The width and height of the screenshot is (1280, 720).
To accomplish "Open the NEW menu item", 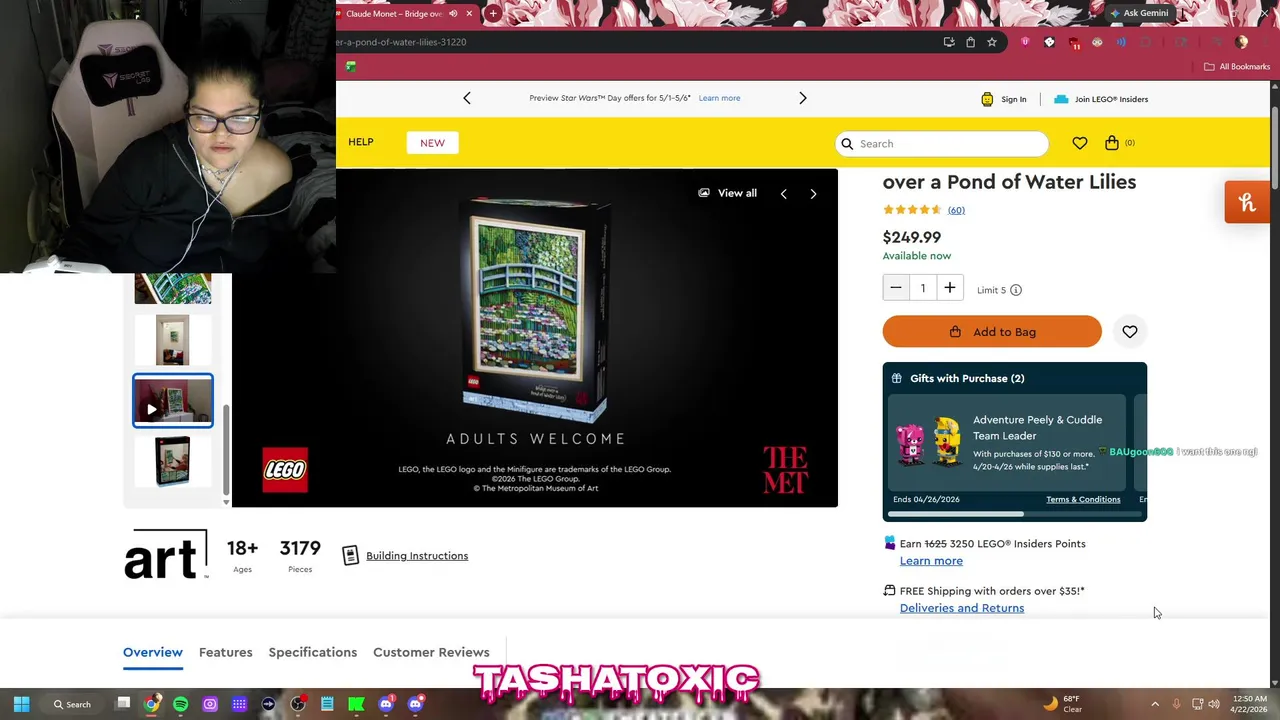I will click(432, 143).
